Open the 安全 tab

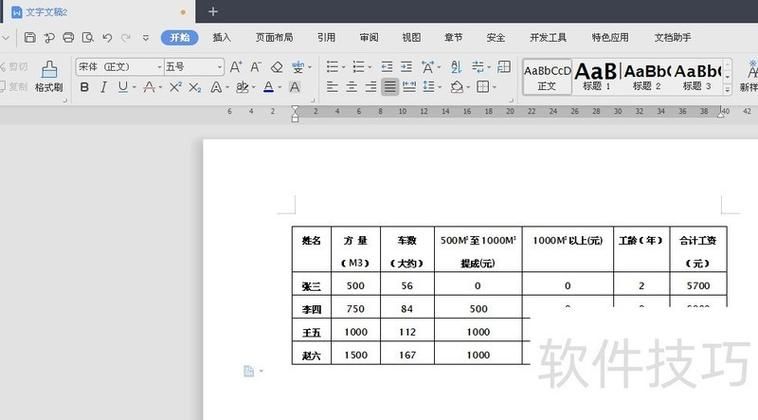pyautogui.click(x=496, y=38)
